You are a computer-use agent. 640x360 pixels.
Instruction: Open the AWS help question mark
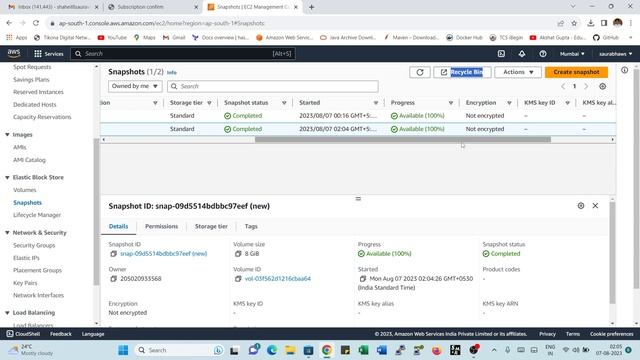542,53
